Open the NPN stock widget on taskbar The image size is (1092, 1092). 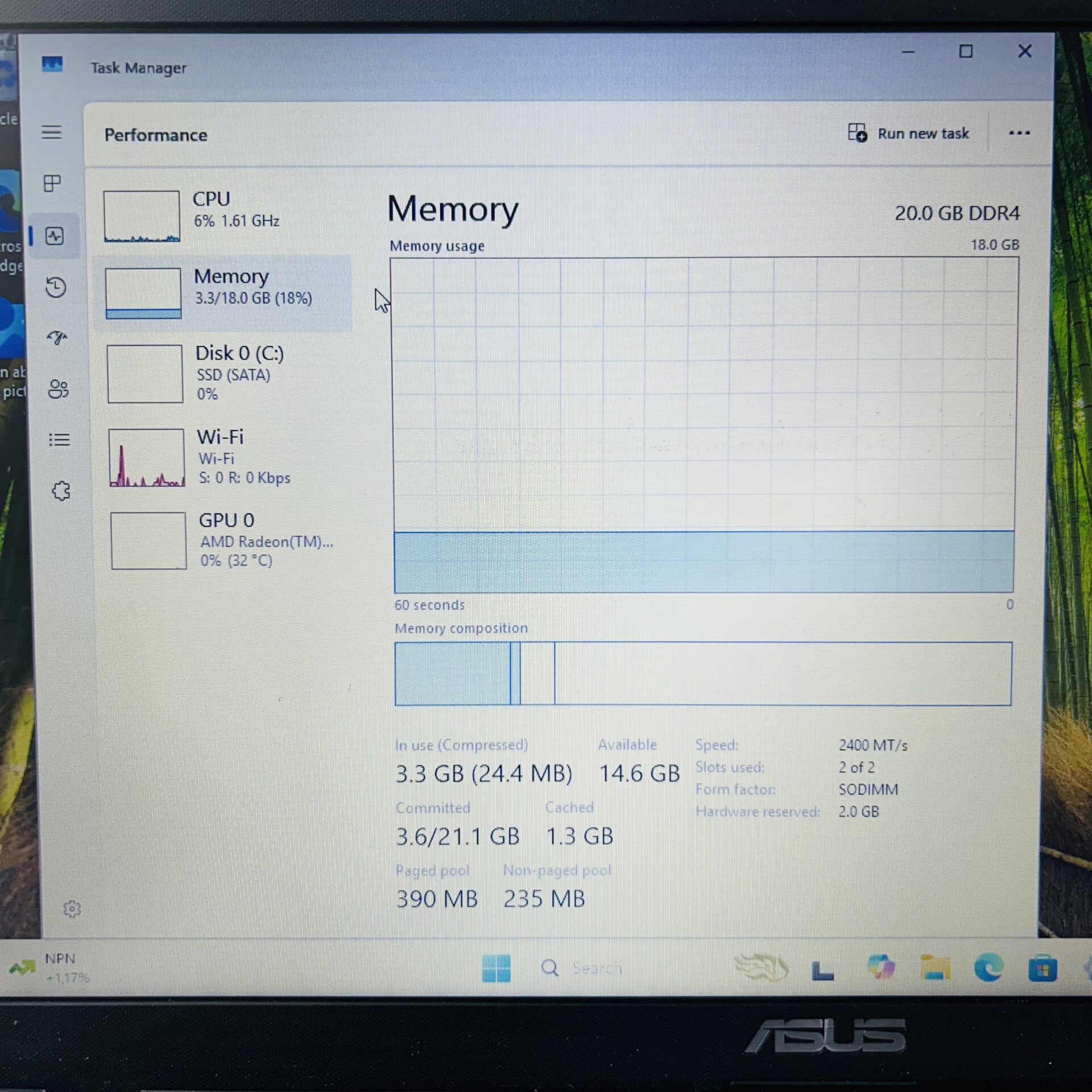click(50, 967)
